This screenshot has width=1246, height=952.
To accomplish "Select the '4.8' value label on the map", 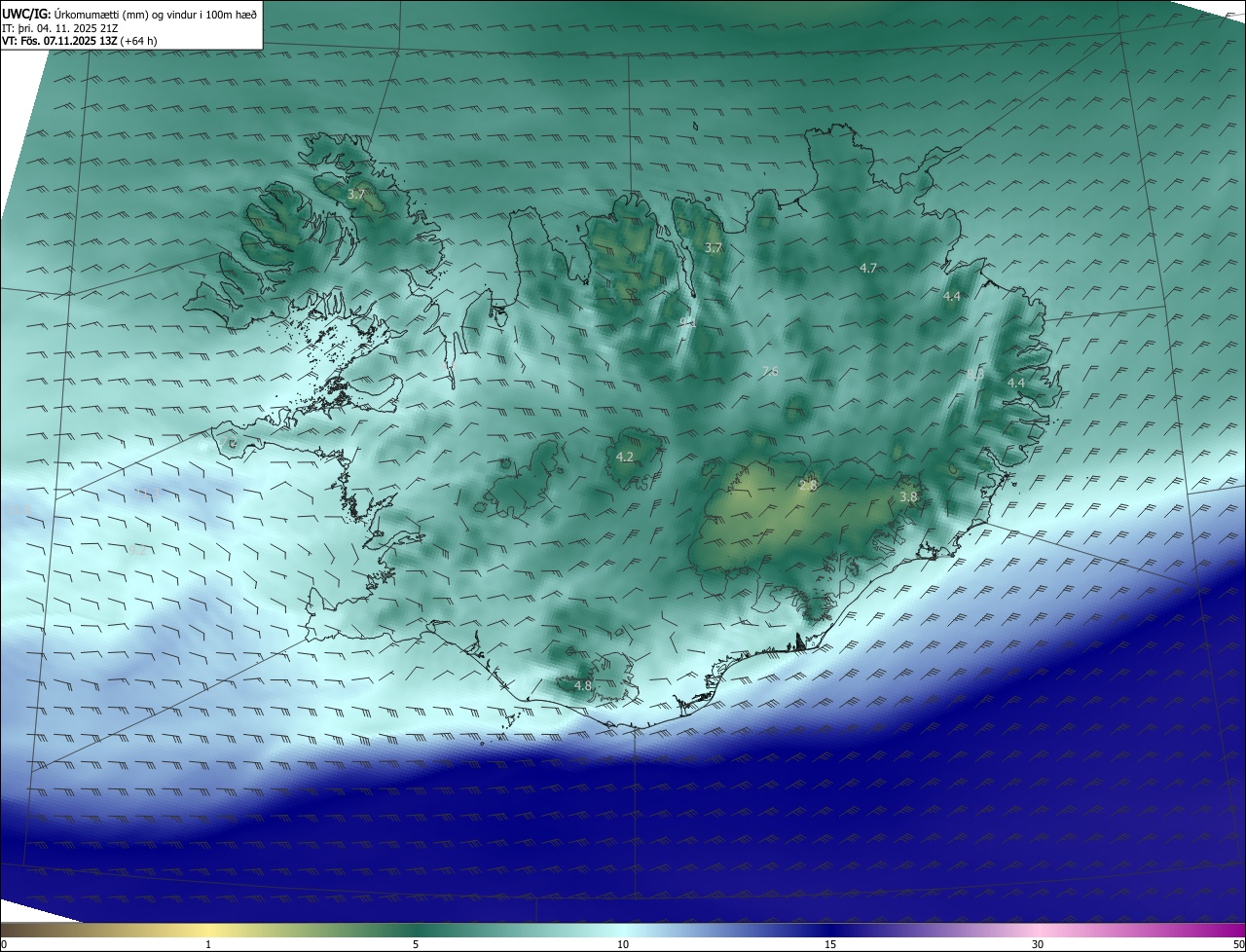I will (x=583, y=686).
